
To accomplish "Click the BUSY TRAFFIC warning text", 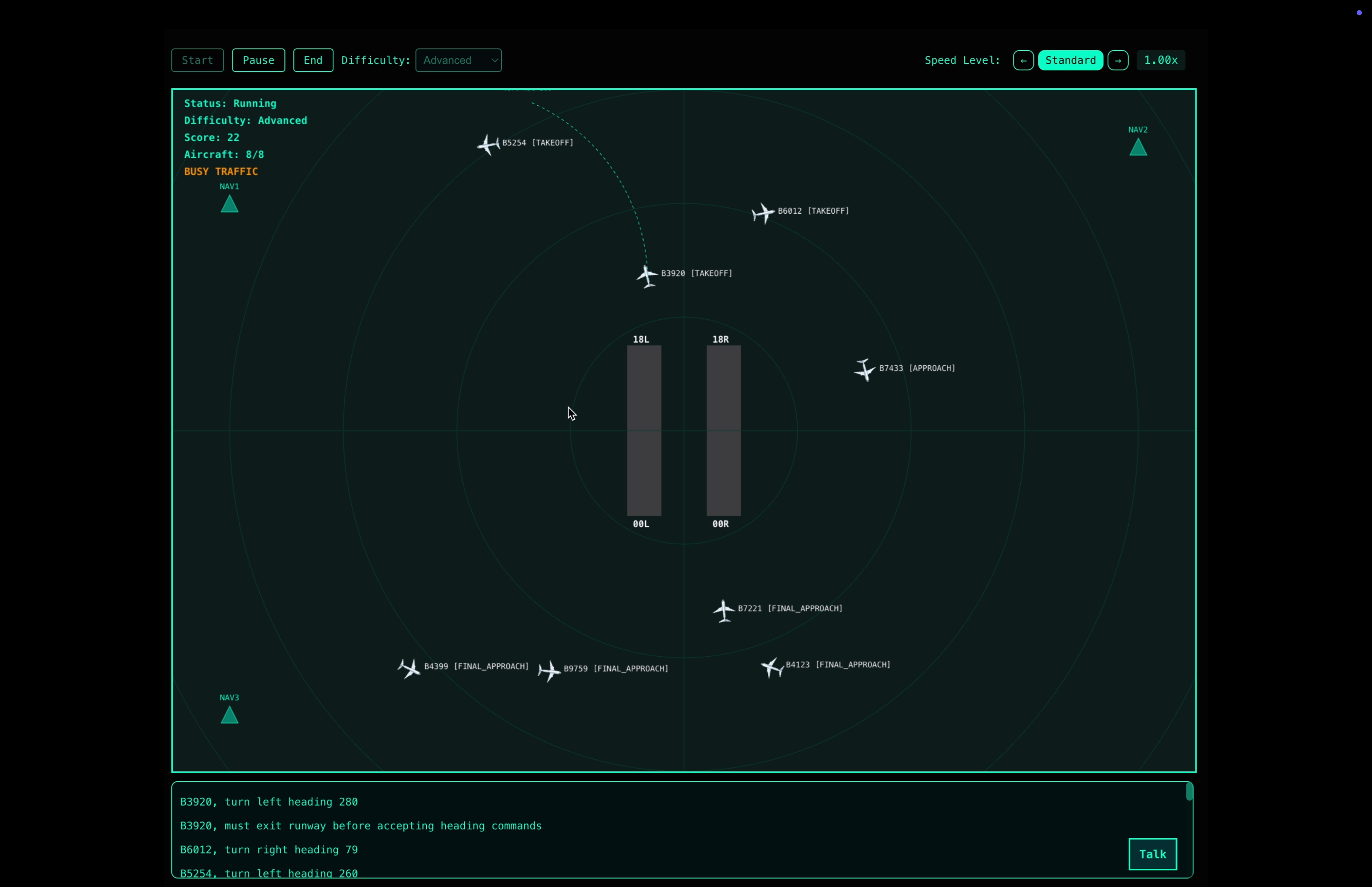I will (x=221, y=172).
